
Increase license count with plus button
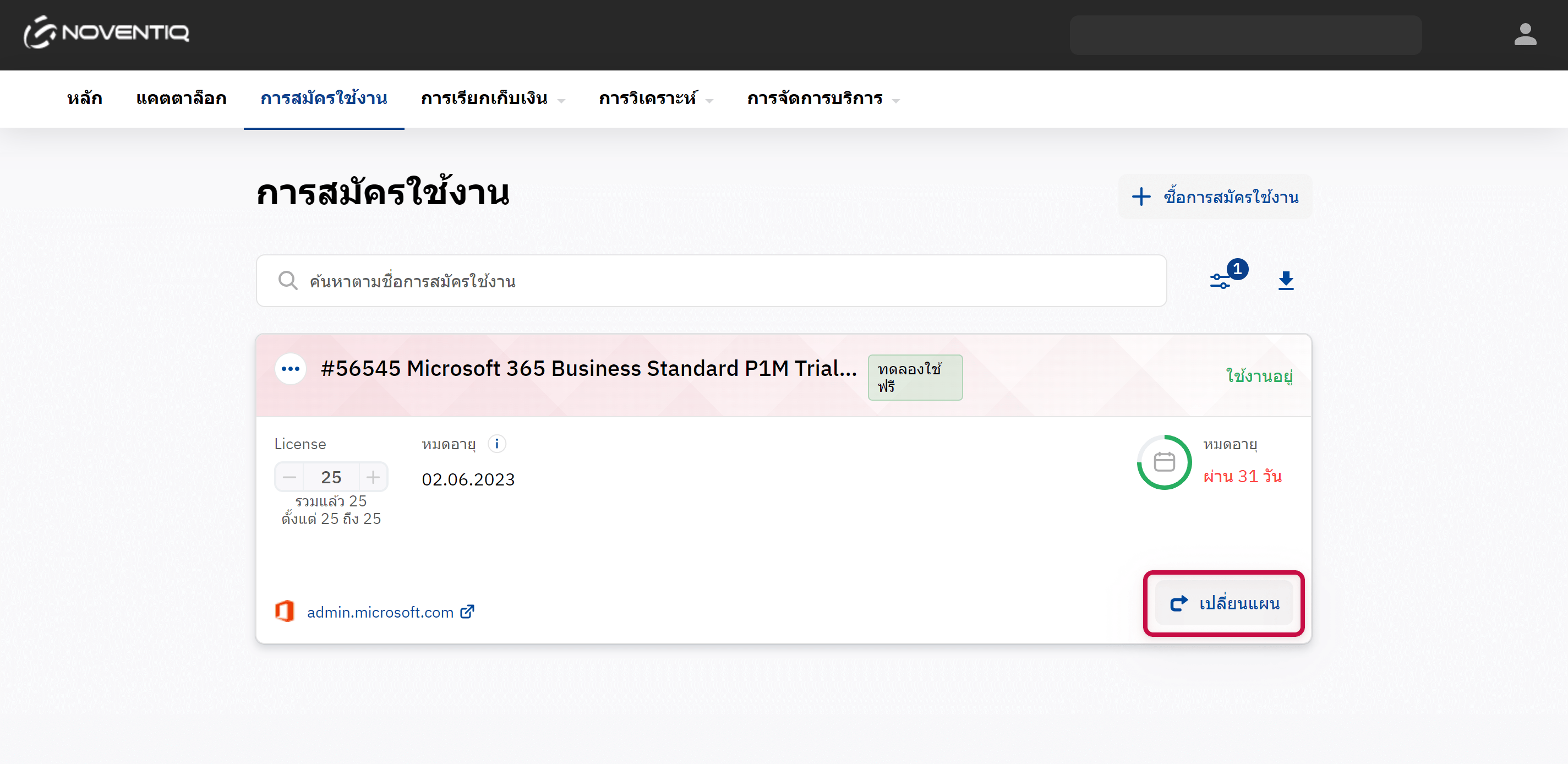373,477
